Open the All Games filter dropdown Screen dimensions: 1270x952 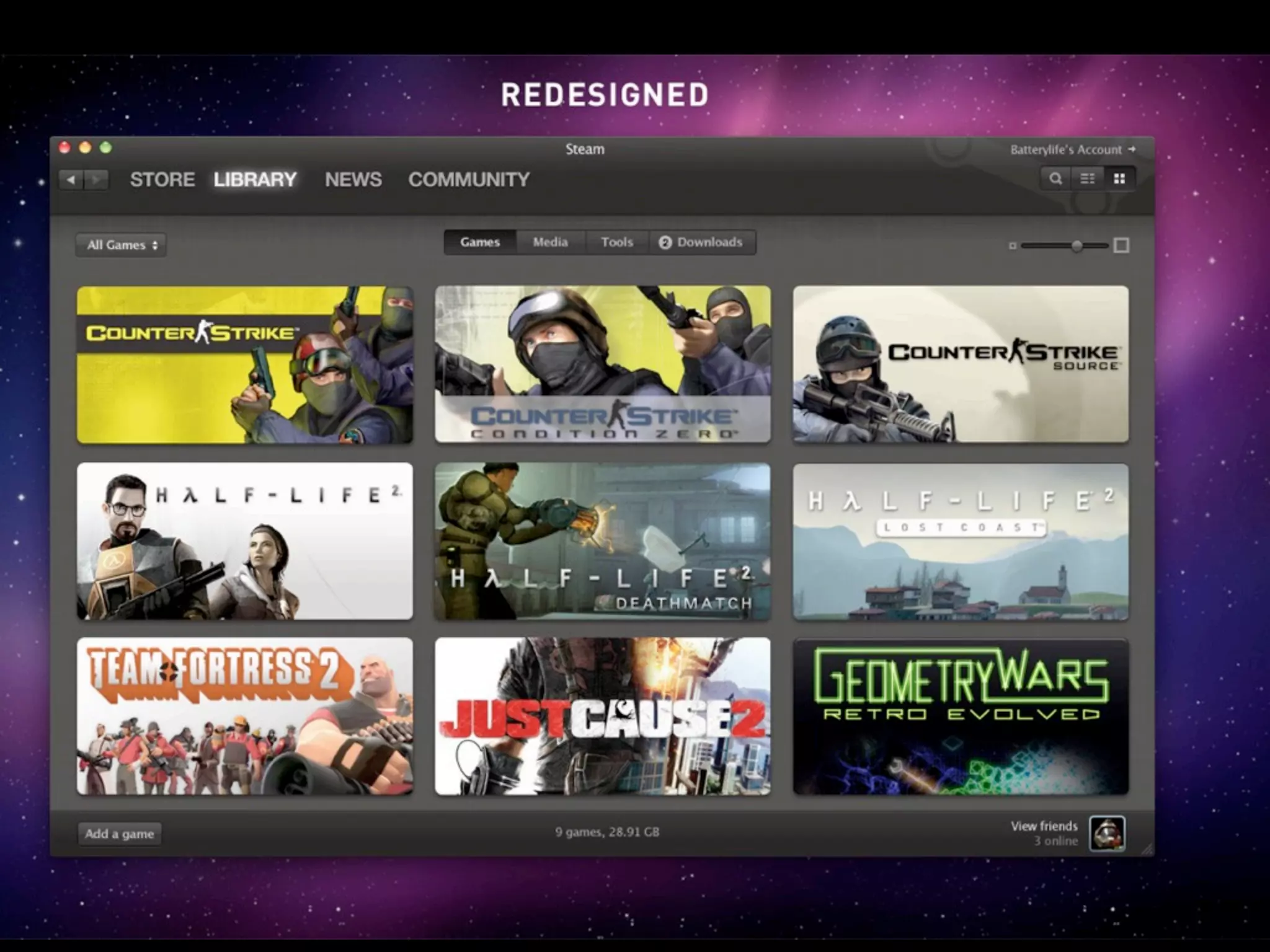pyautogui.click(x=122, y=245)
